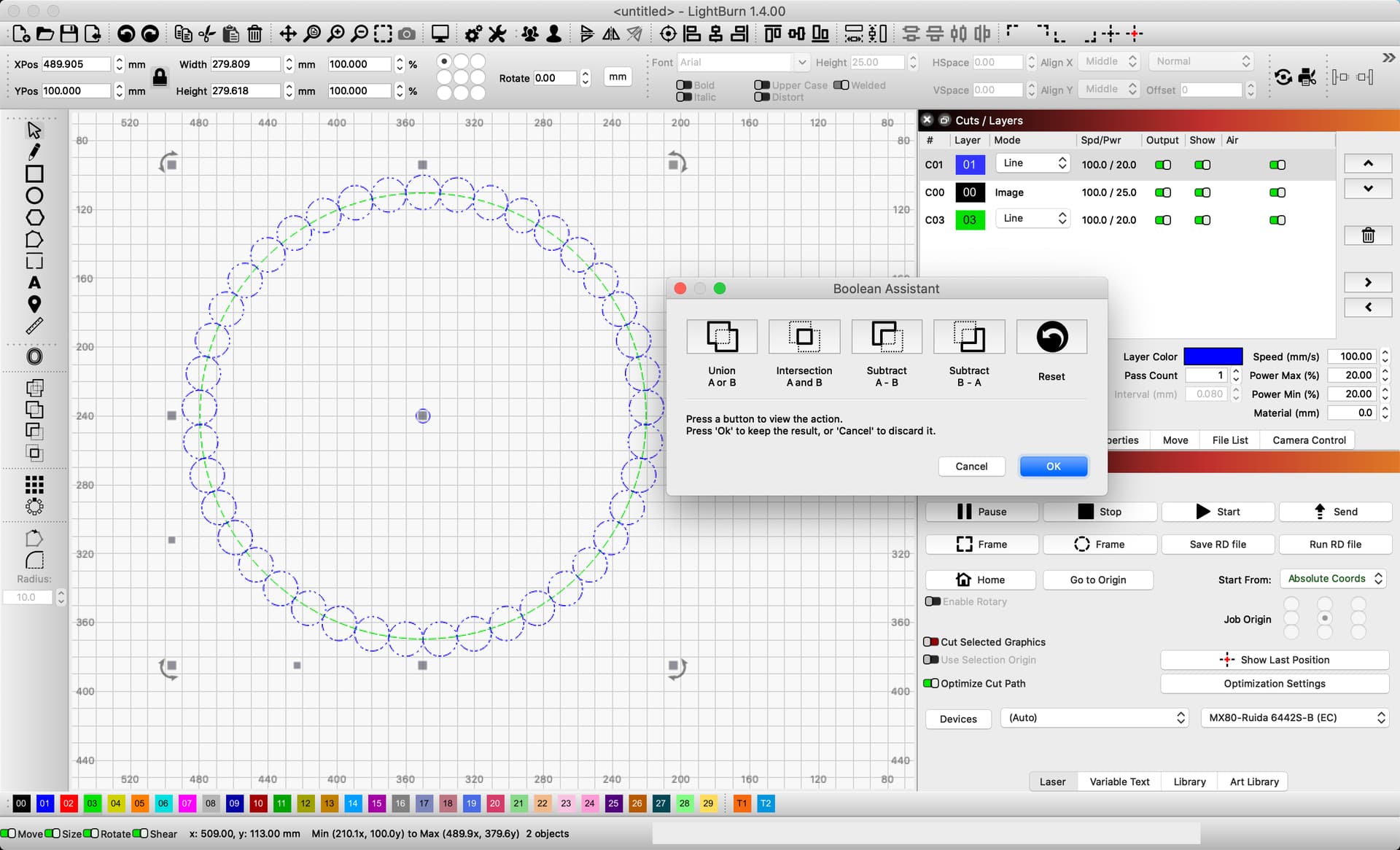This screenshot has width=1400, height=850.
Task: Capture workspace with the camera toolbar icon
Action: tap(406, 34)
